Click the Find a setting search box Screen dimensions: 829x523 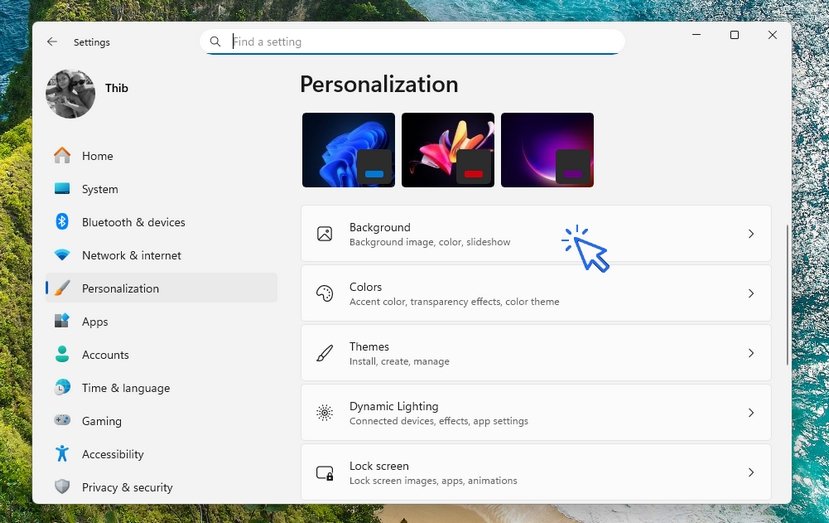point(420,42)
